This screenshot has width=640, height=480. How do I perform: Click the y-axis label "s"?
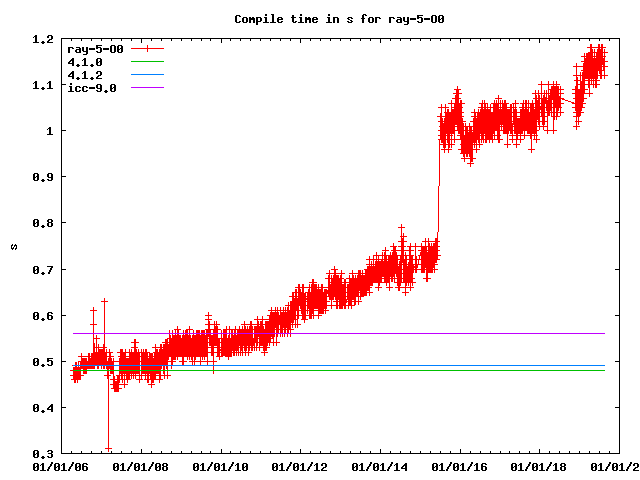(13, 246)
